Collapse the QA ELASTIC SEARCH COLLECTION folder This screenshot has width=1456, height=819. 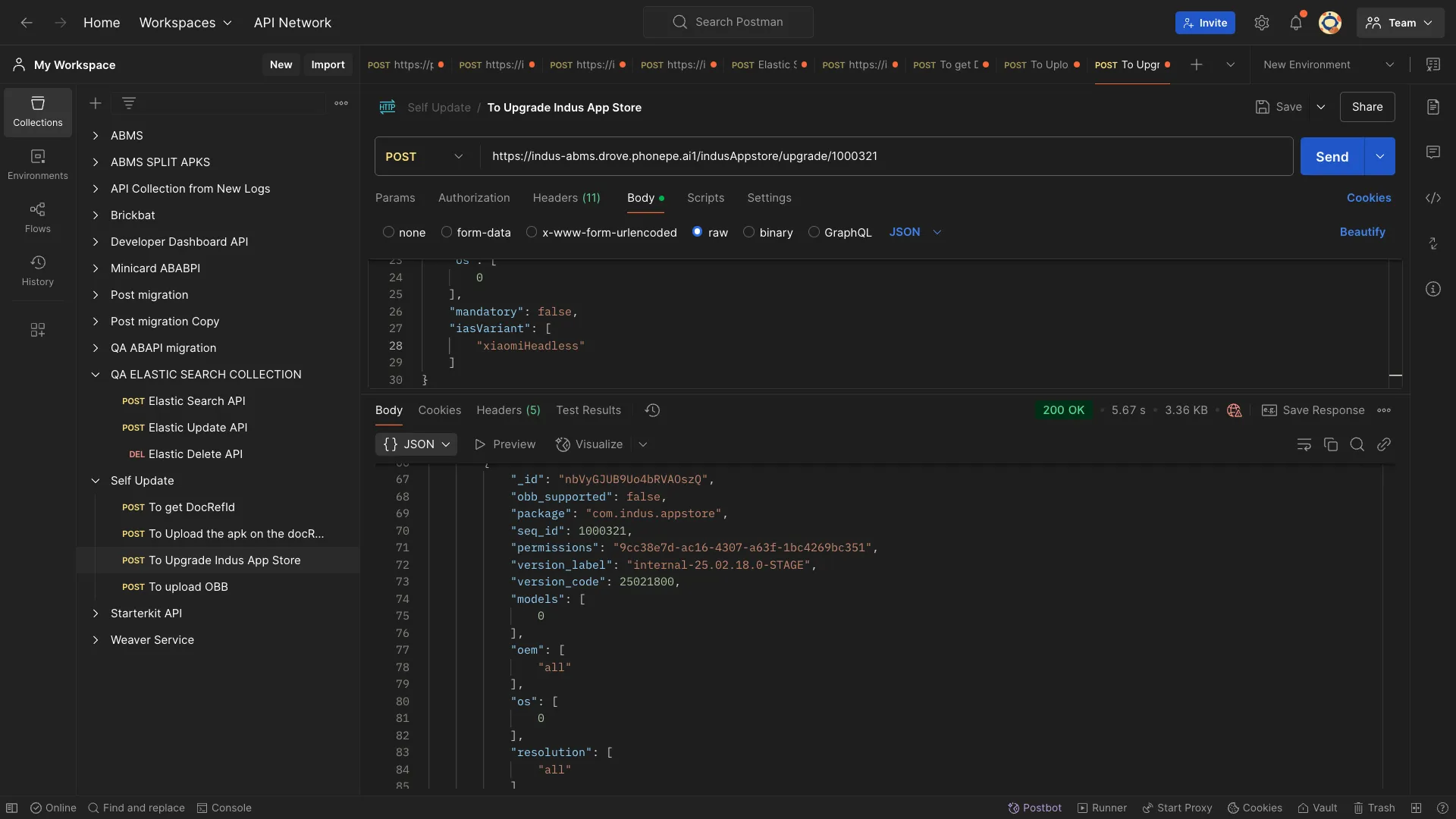pos(96,375)
